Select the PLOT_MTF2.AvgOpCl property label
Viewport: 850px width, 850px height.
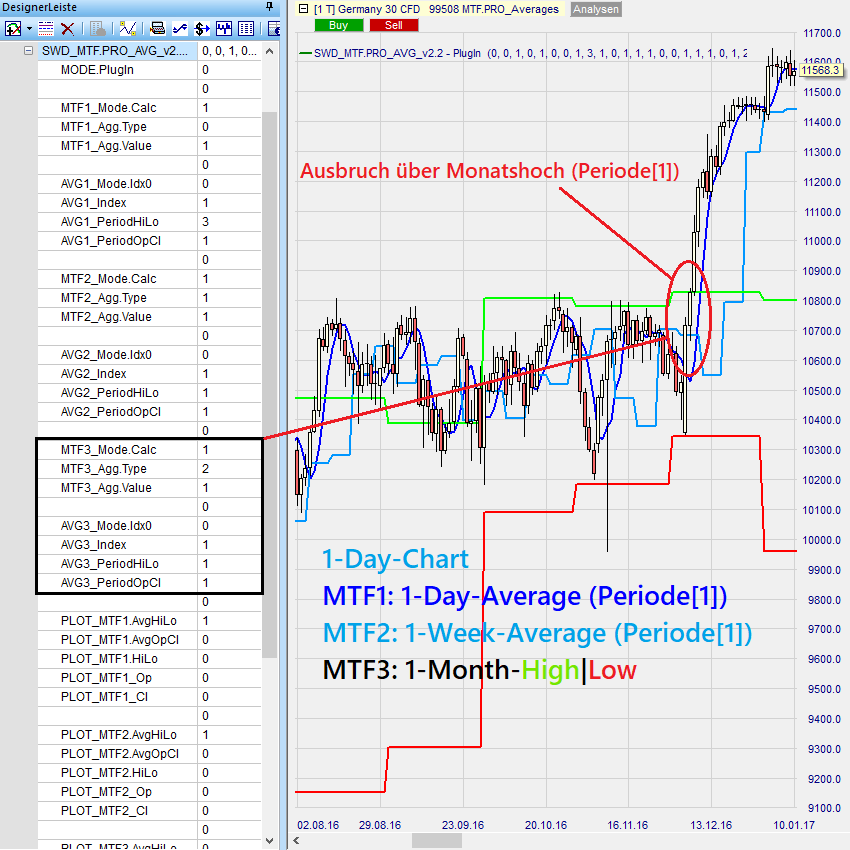click(x=120, y=754)
